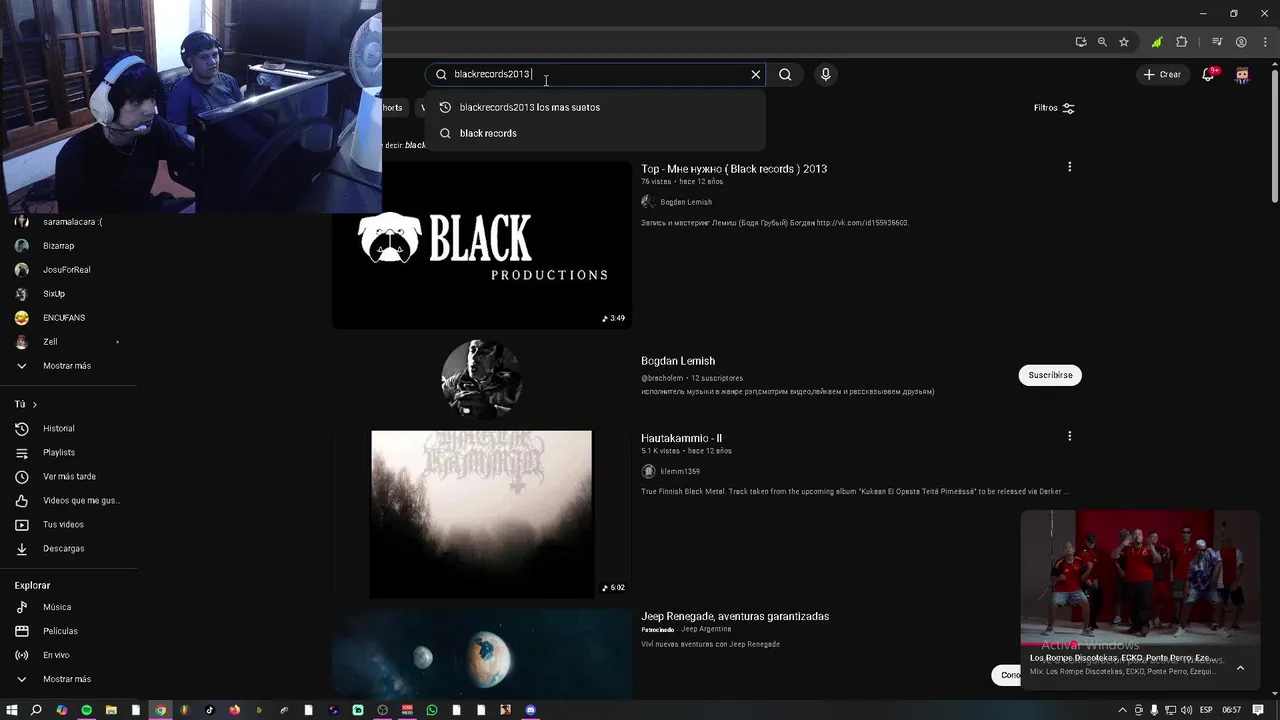The height and width of the screenshot is (720, 1280).
Task: Open video title Top - Мне нужно
Action: coord(734,169)
